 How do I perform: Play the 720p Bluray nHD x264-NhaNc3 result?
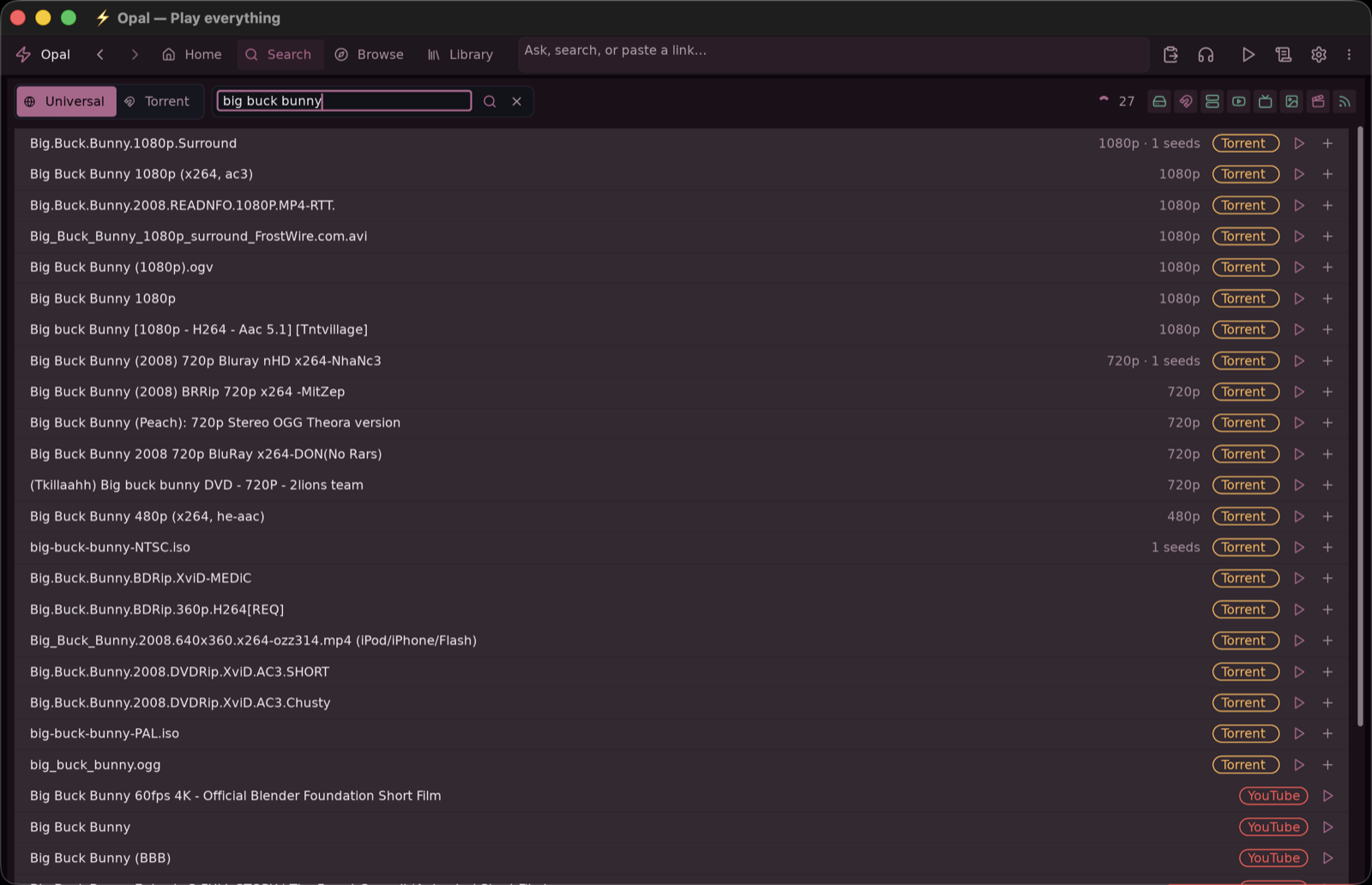pos(1299,361)
